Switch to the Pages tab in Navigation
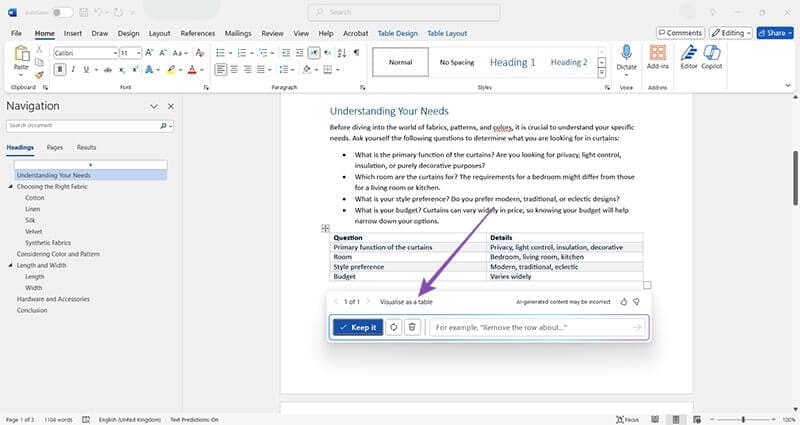Viewport: 800px width, 425px height. [x=55, y=147]
